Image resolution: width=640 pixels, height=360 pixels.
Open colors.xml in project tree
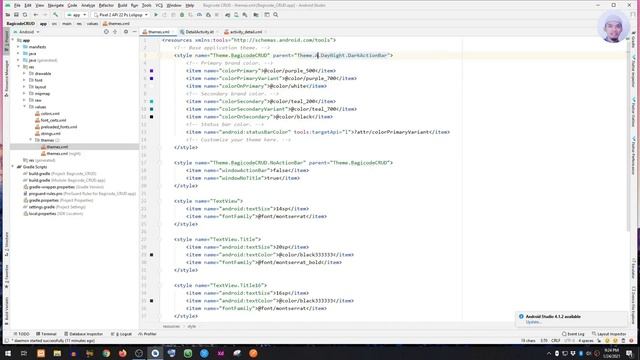point(47,113)
